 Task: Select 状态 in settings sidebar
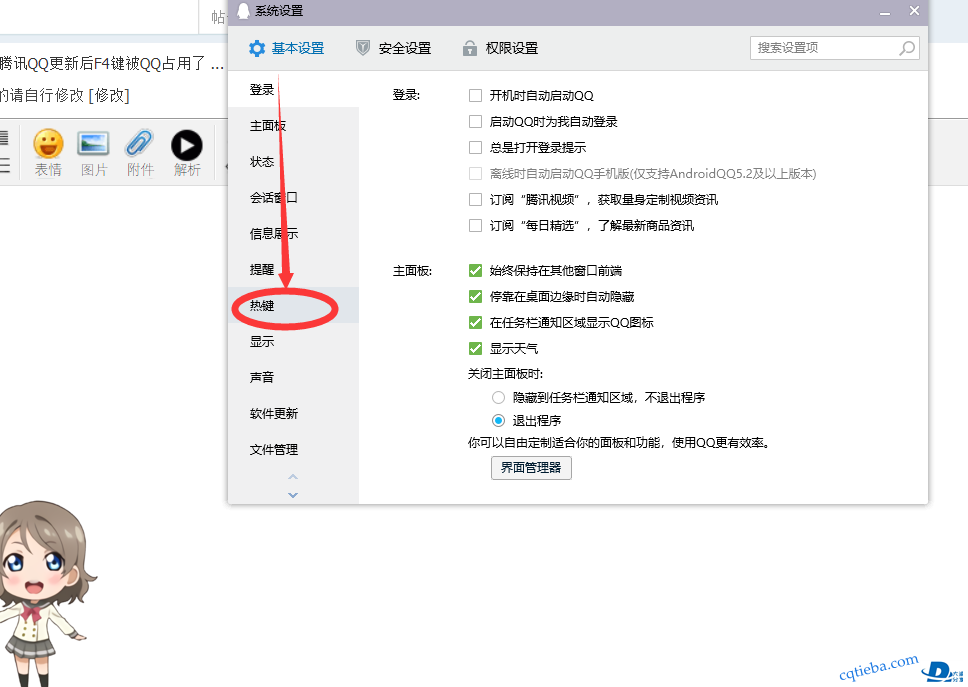point(293,162)
